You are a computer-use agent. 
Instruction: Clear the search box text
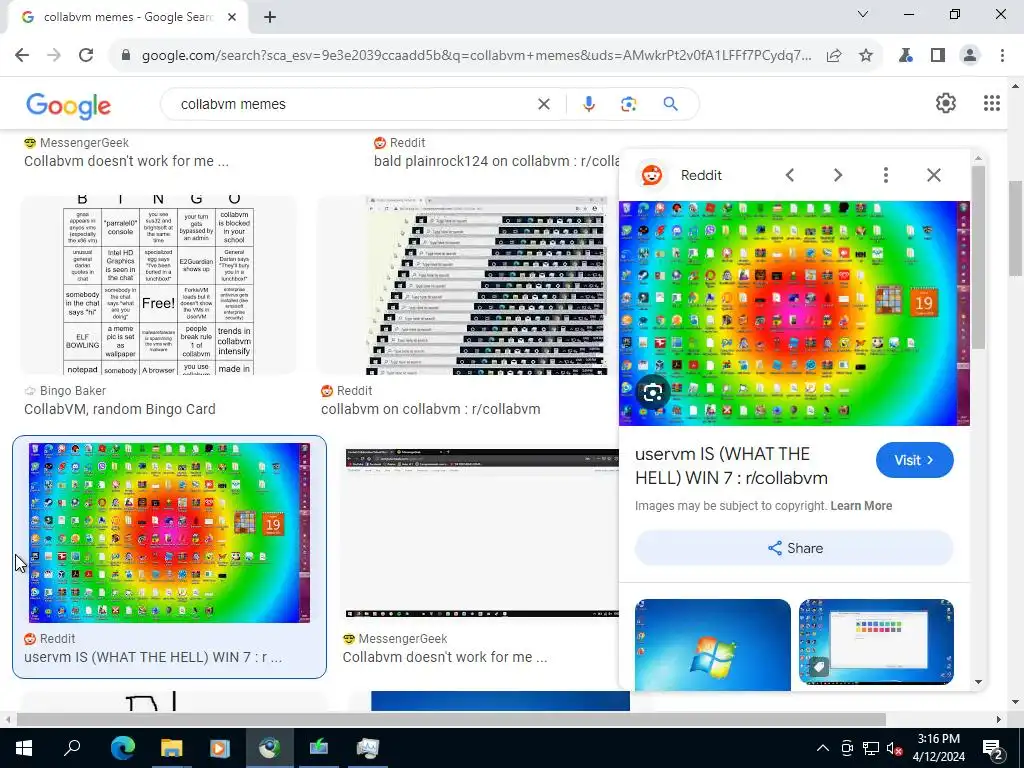pos(543,104)
